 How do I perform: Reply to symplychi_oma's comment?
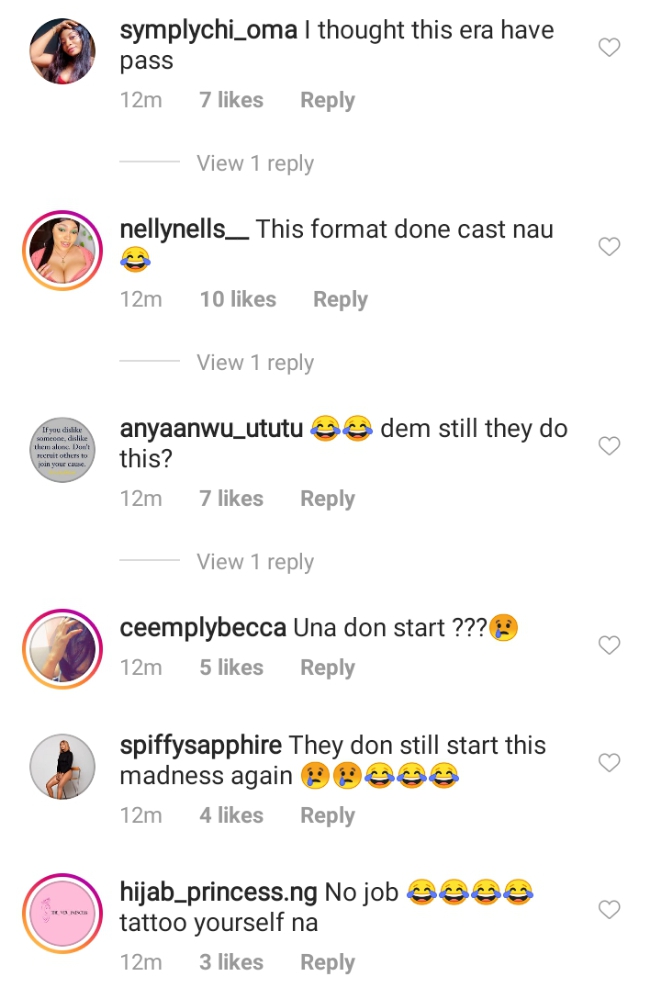(x=327, y=100)
